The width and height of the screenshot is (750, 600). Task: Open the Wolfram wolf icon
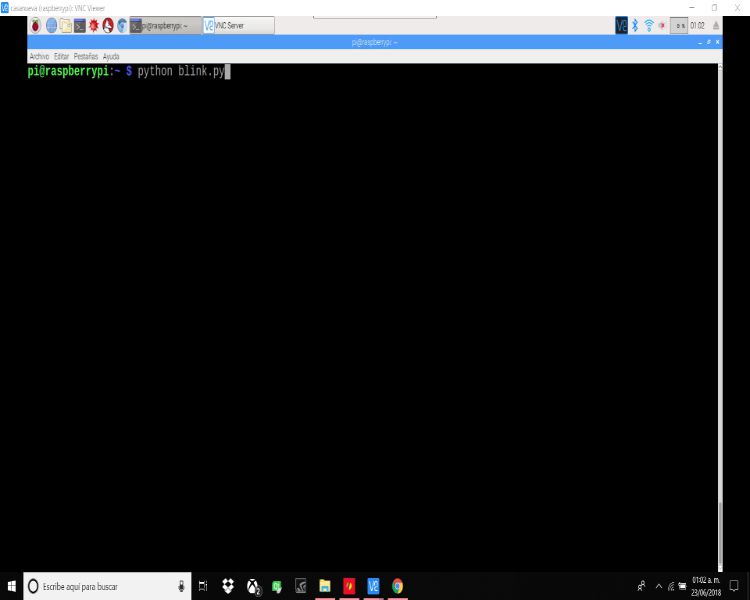pyautogui.click(x=108, y=26)
